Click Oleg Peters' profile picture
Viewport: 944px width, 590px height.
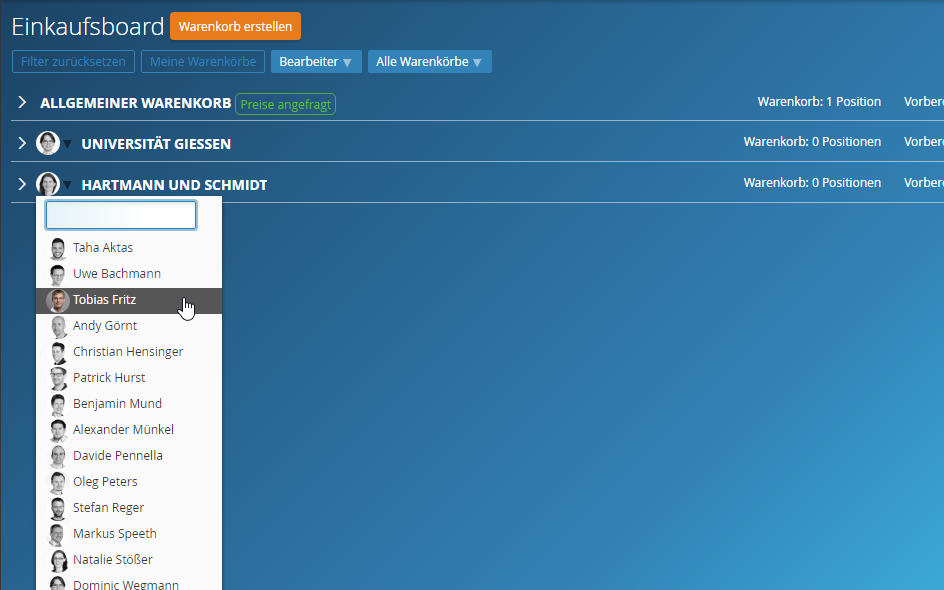pyautogui.click(x=58, y=482)
